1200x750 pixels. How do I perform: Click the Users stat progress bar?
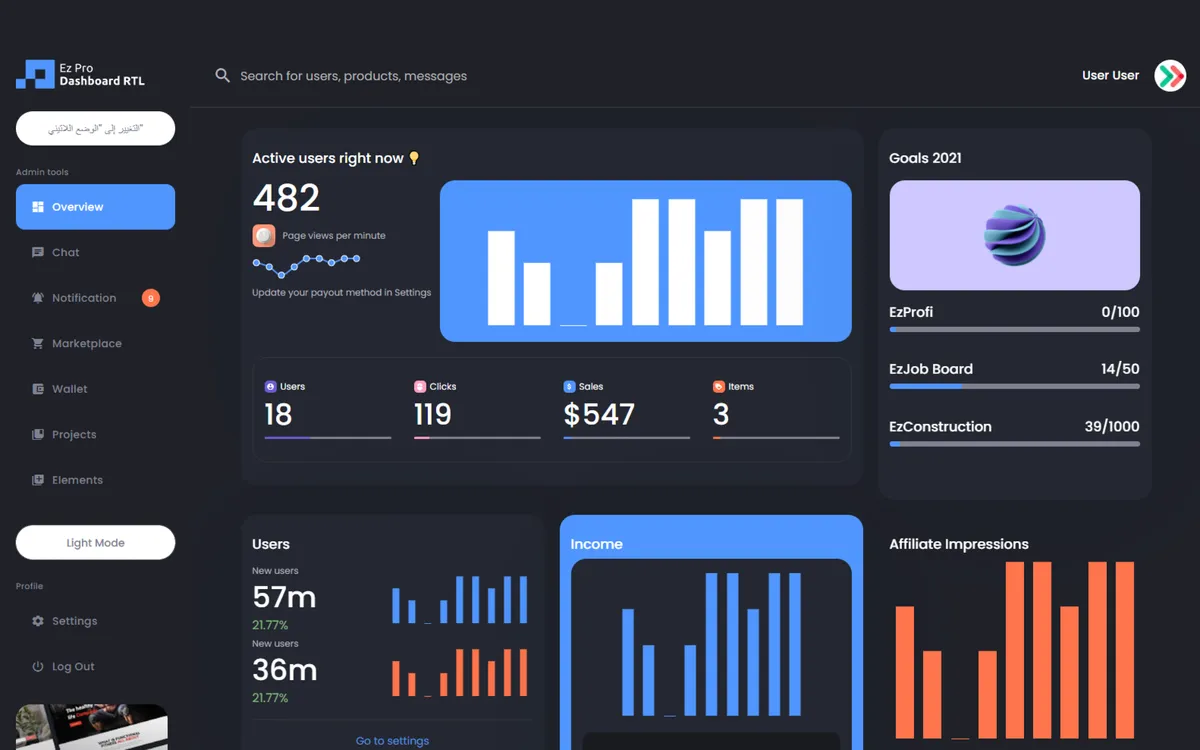[328, 437]
